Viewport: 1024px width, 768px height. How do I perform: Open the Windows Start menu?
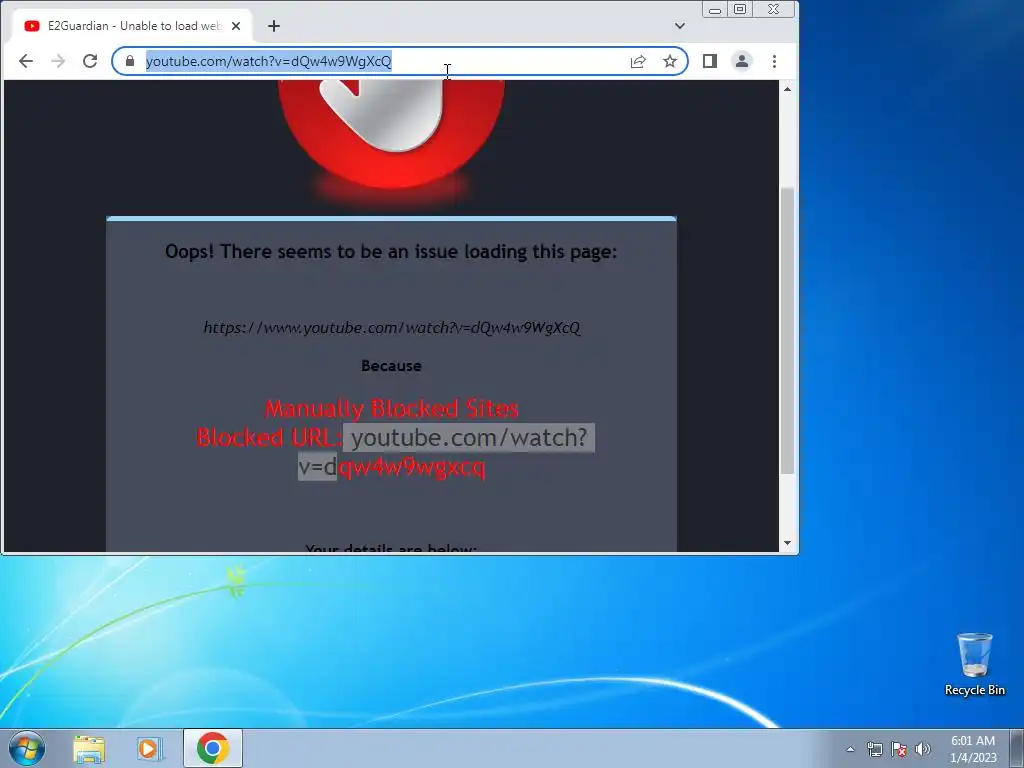pyautogui.click(x=27, y=748)
